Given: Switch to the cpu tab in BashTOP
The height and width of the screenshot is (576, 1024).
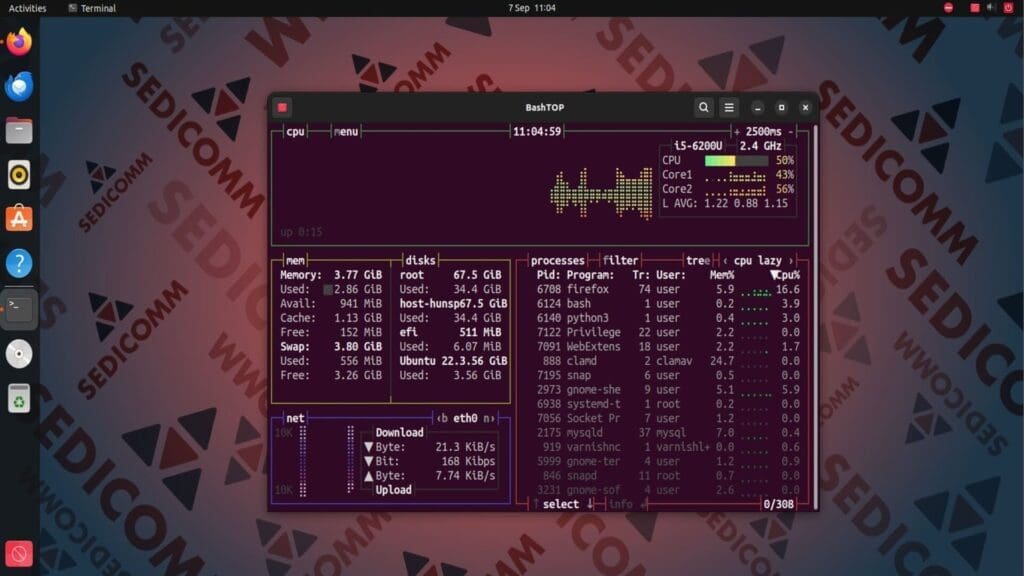Looking at the screenshot, I should click(295, 129).
